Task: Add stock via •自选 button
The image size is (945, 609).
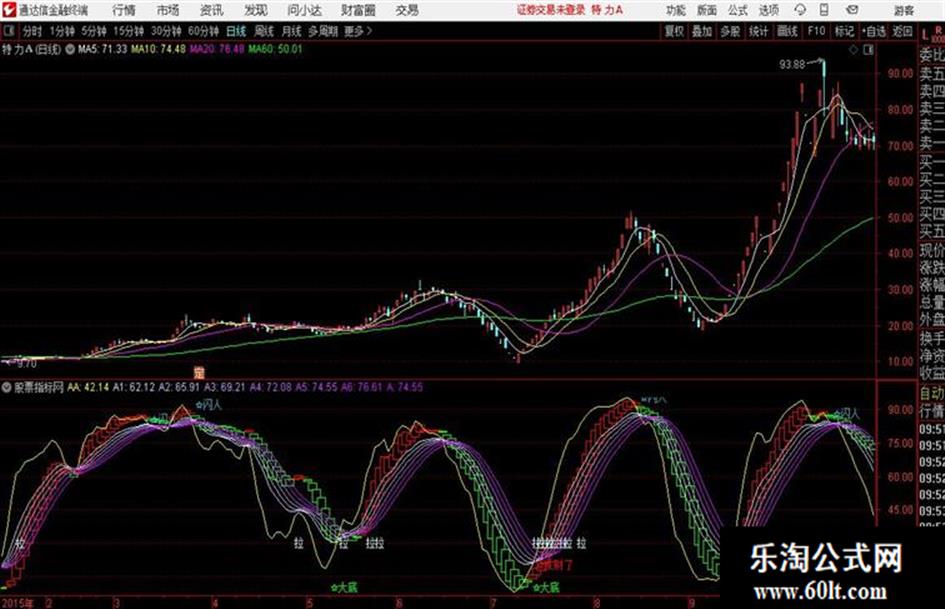Action: click(873, 31)
